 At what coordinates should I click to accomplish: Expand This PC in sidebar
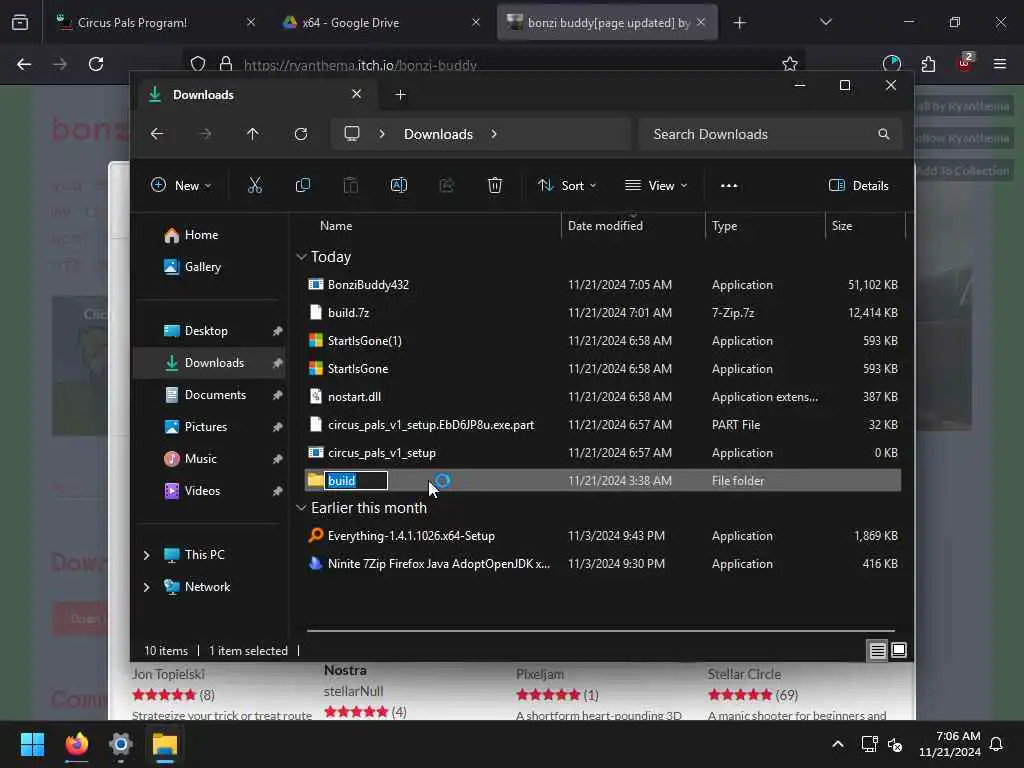146,554
